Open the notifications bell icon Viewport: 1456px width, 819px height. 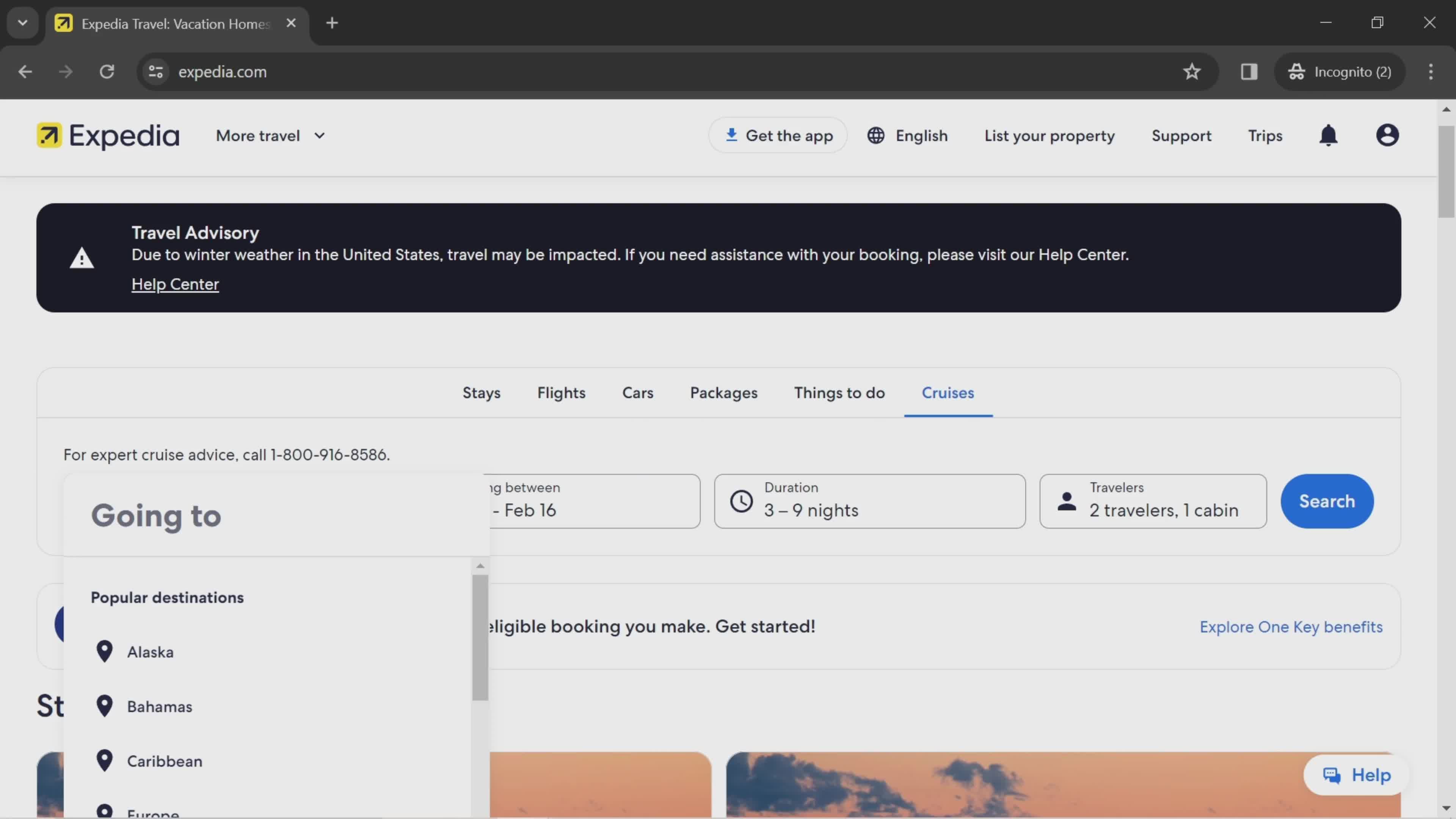(1328, 136)
